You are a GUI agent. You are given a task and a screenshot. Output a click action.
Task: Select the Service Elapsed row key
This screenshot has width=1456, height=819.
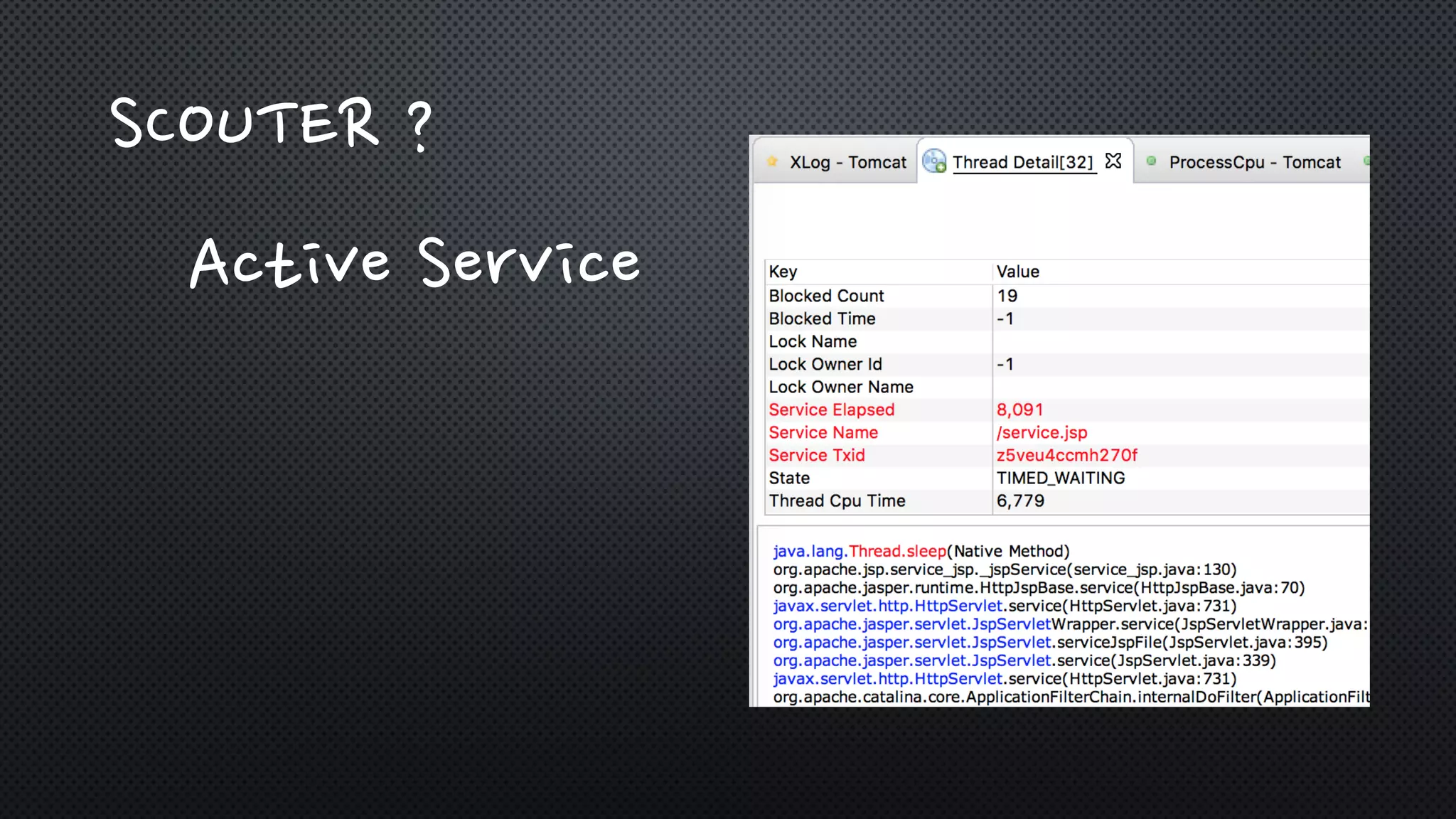click(x=831, y=409)
